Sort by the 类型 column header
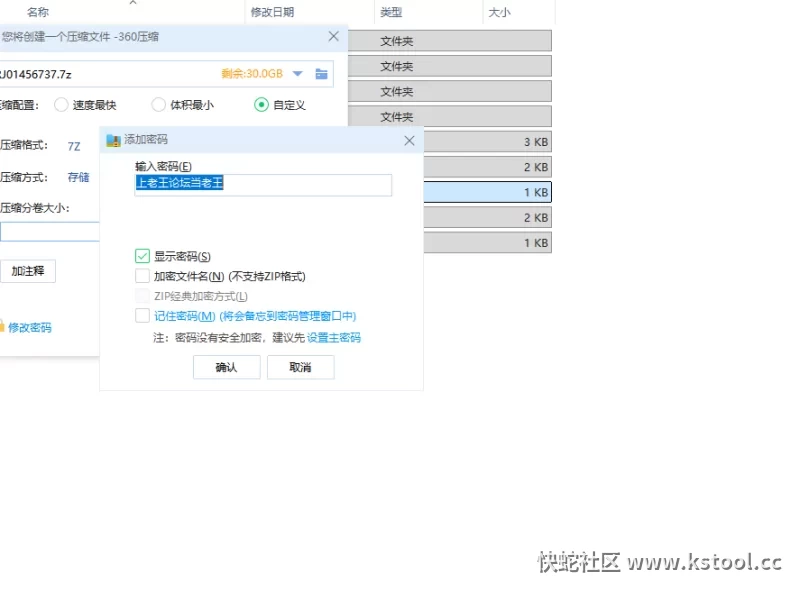The height and width of the screenshot is (611, 800). (x=391, y=12)
